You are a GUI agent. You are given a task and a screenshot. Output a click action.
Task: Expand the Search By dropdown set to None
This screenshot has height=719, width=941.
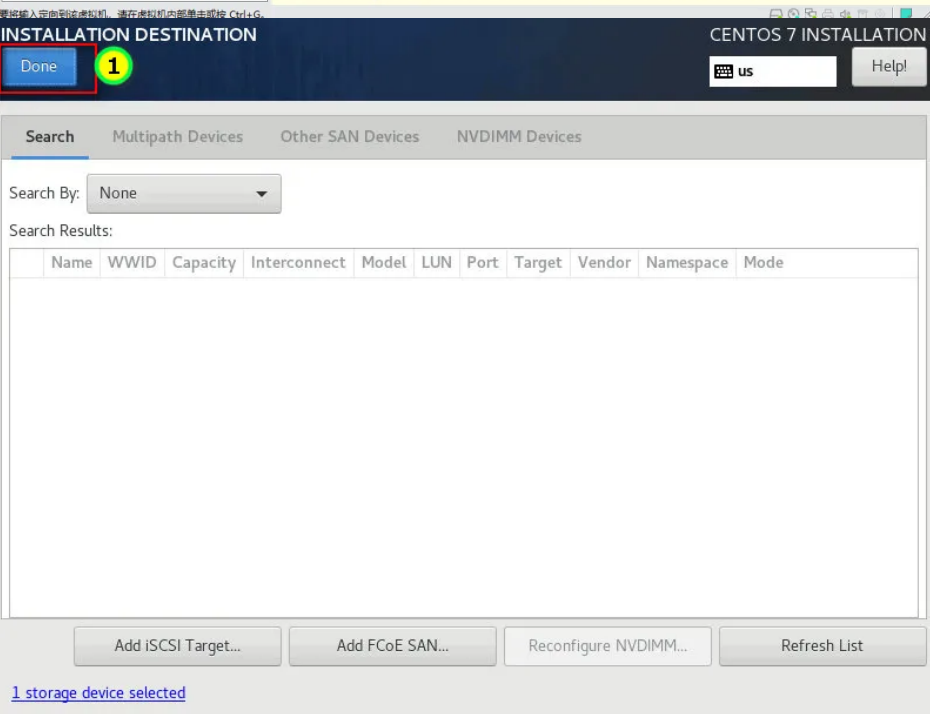[184, 193]
